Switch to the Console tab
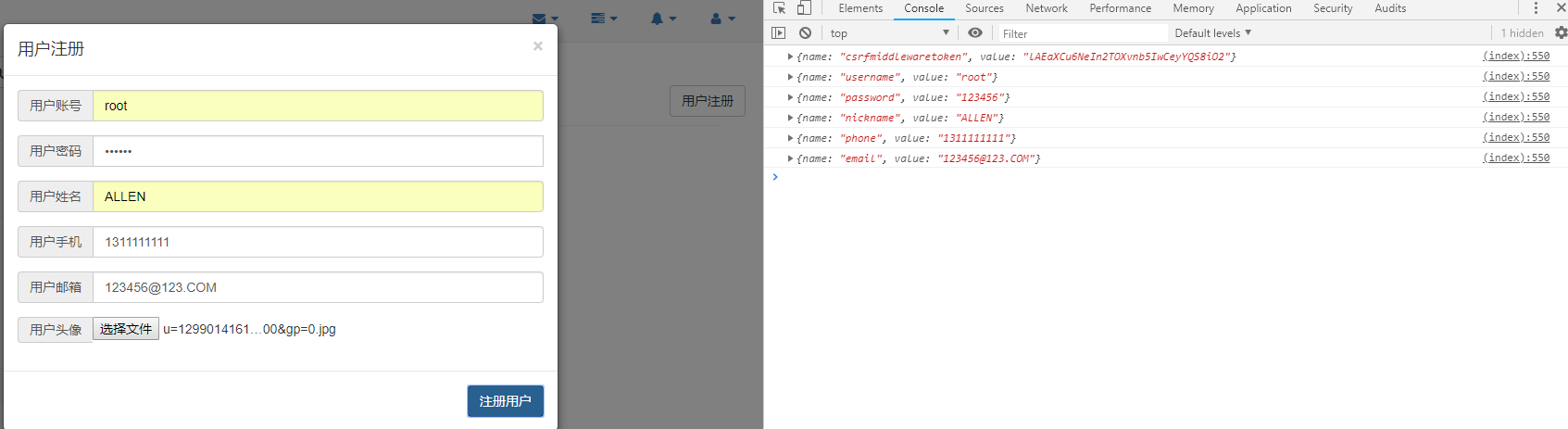The width and height of the screenshot is (1568, 429). click(924, 8)
